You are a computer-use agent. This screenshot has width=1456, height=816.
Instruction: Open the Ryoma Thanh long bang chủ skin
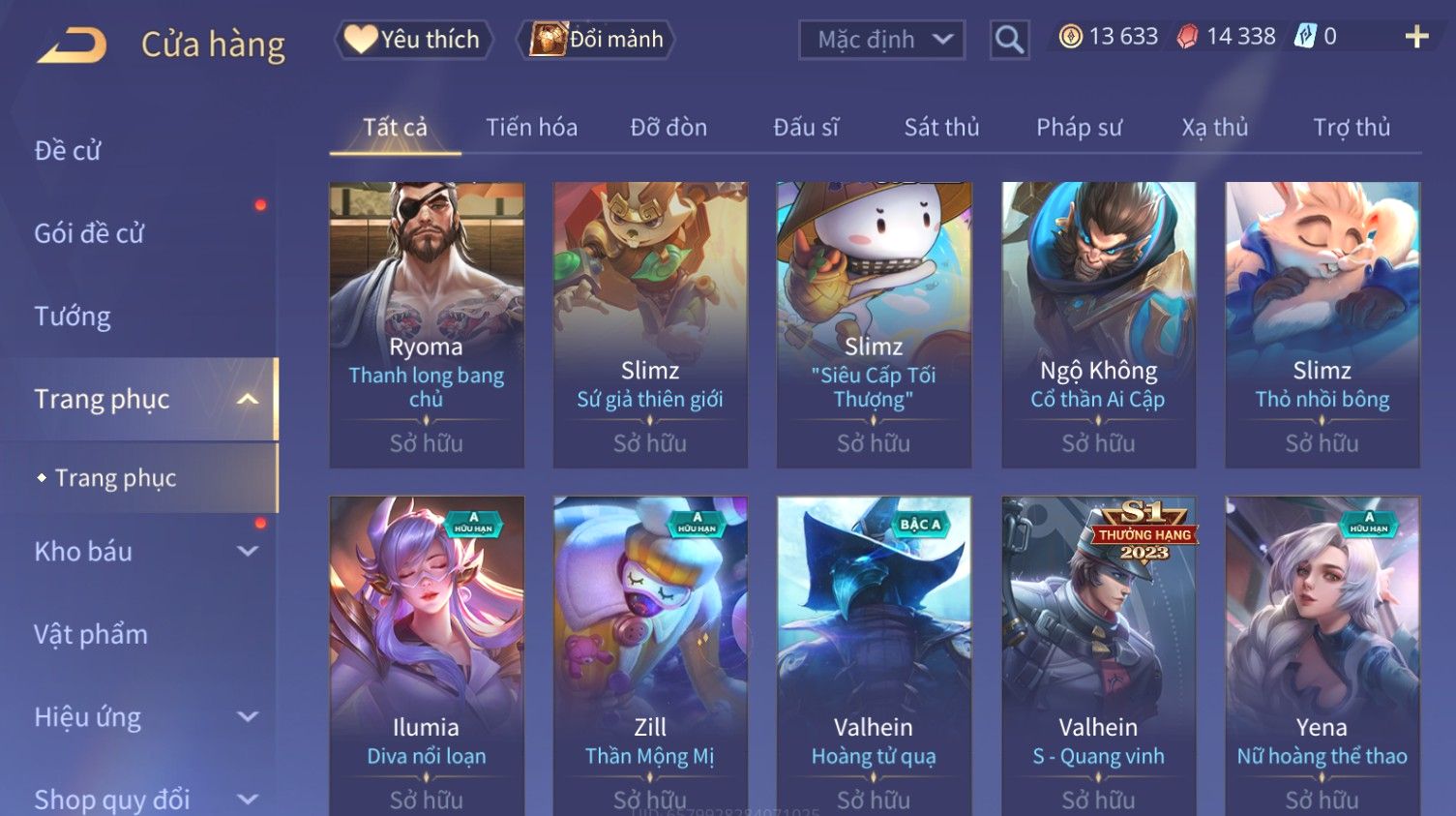pyautogui.click(x=427, y=325)
